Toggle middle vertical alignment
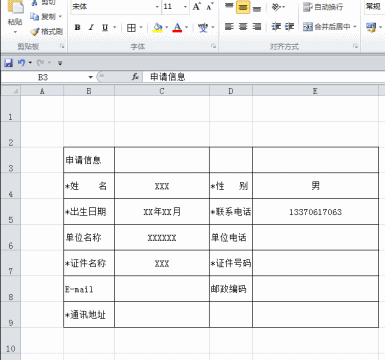385x360 pixels. click(243, 7)
